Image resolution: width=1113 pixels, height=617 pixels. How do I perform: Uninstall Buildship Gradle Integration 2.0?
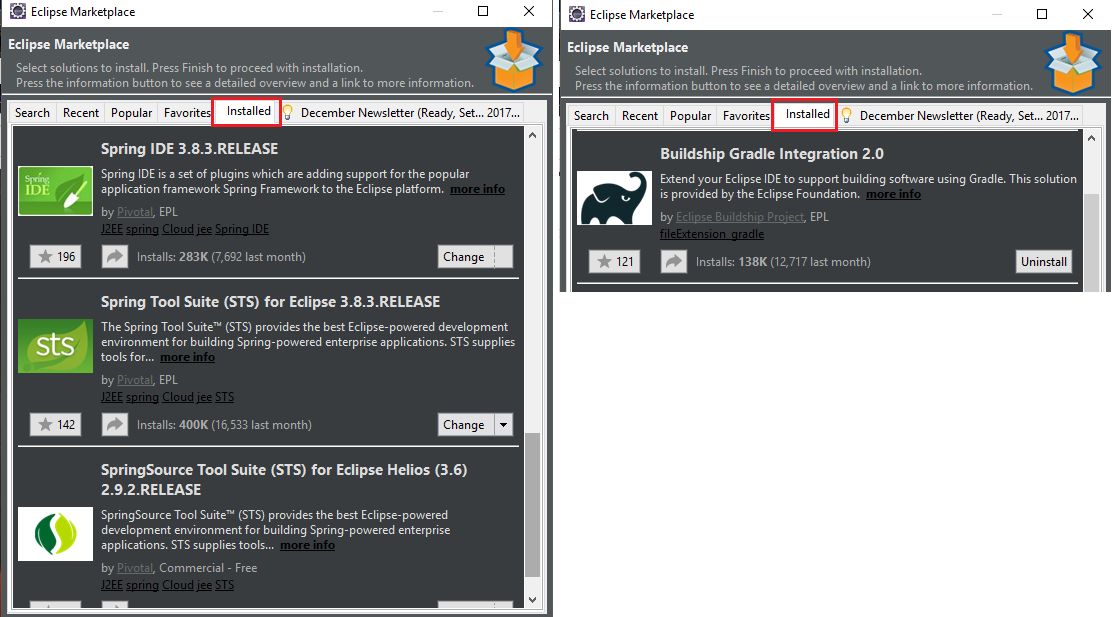coord(1043,261)
